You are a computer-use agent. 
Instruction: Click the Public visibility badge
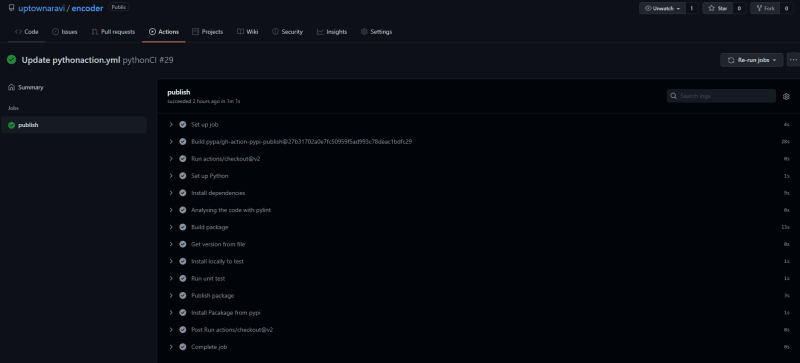tap(119, 8)
